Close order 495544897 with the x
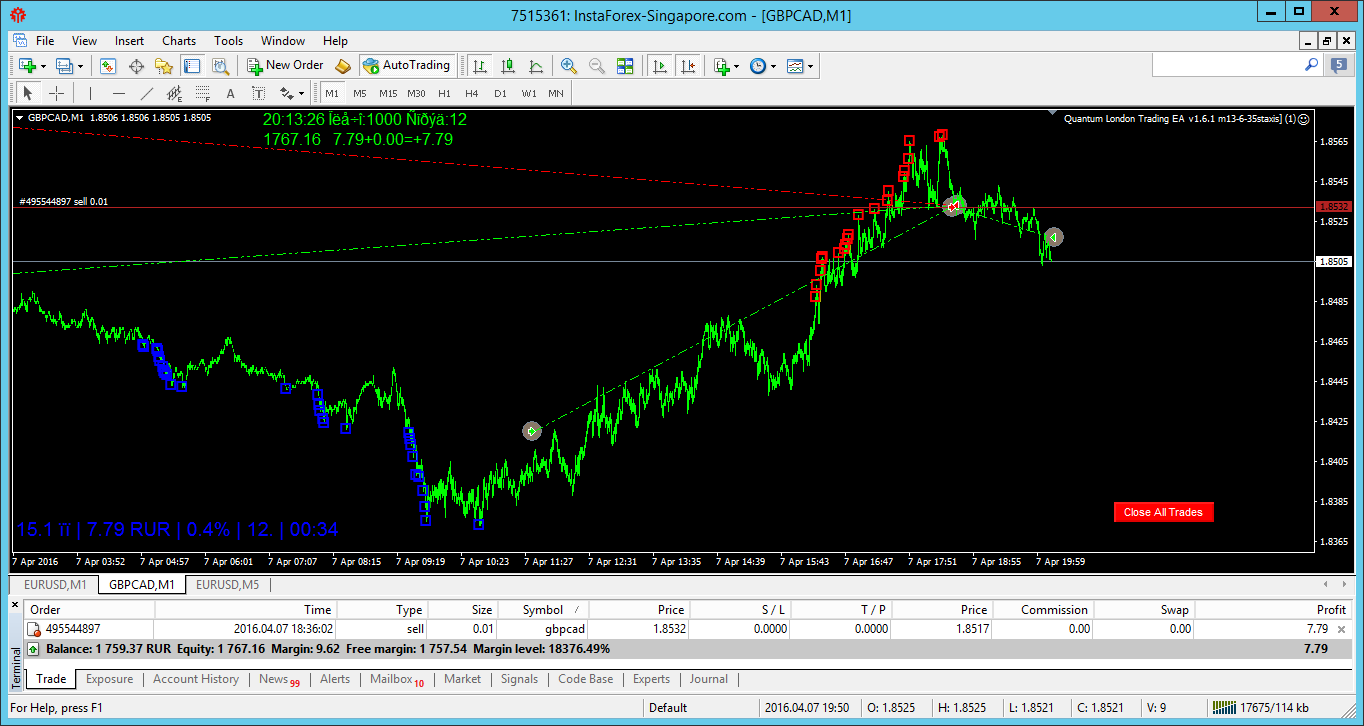 [1341, 629]
